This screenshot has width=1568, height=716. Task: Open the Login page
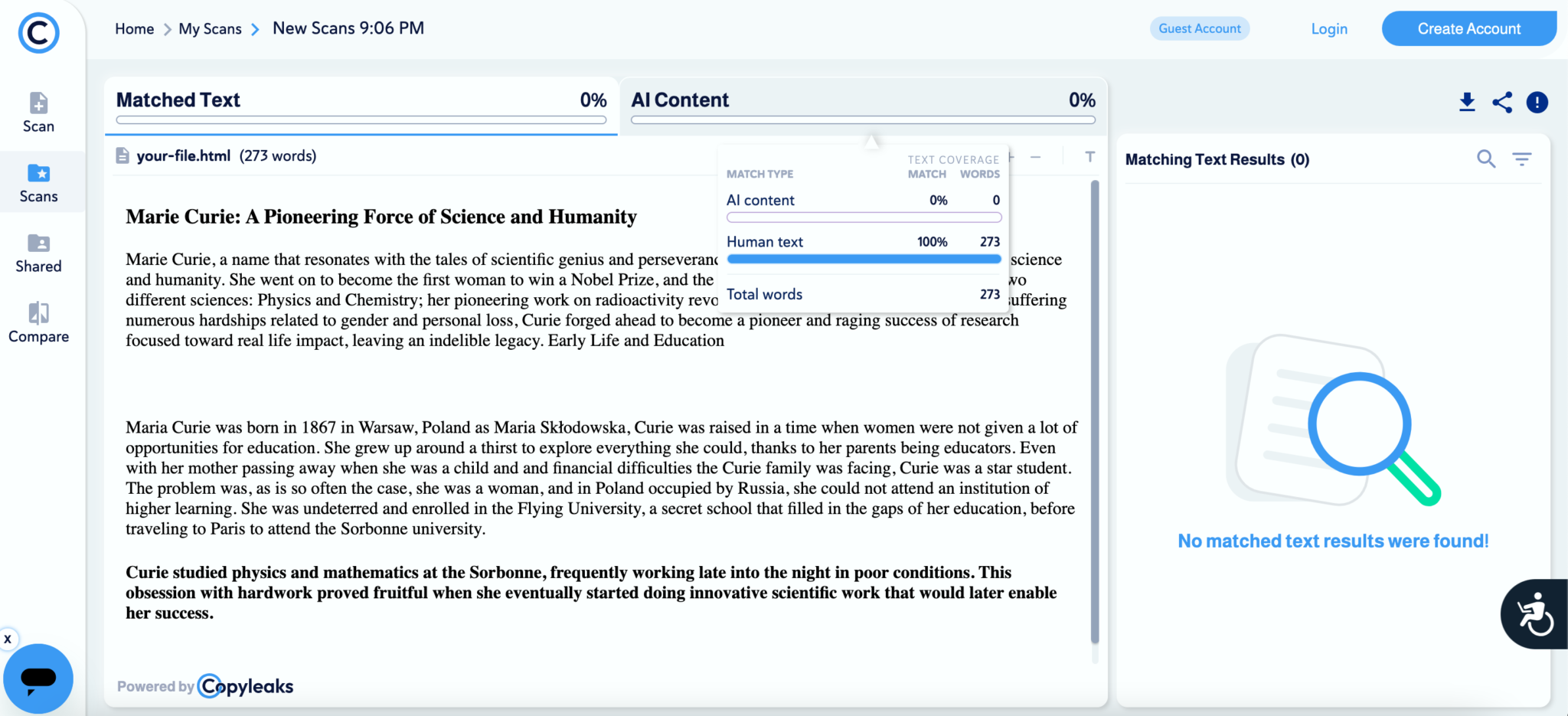click(1329, 29)
